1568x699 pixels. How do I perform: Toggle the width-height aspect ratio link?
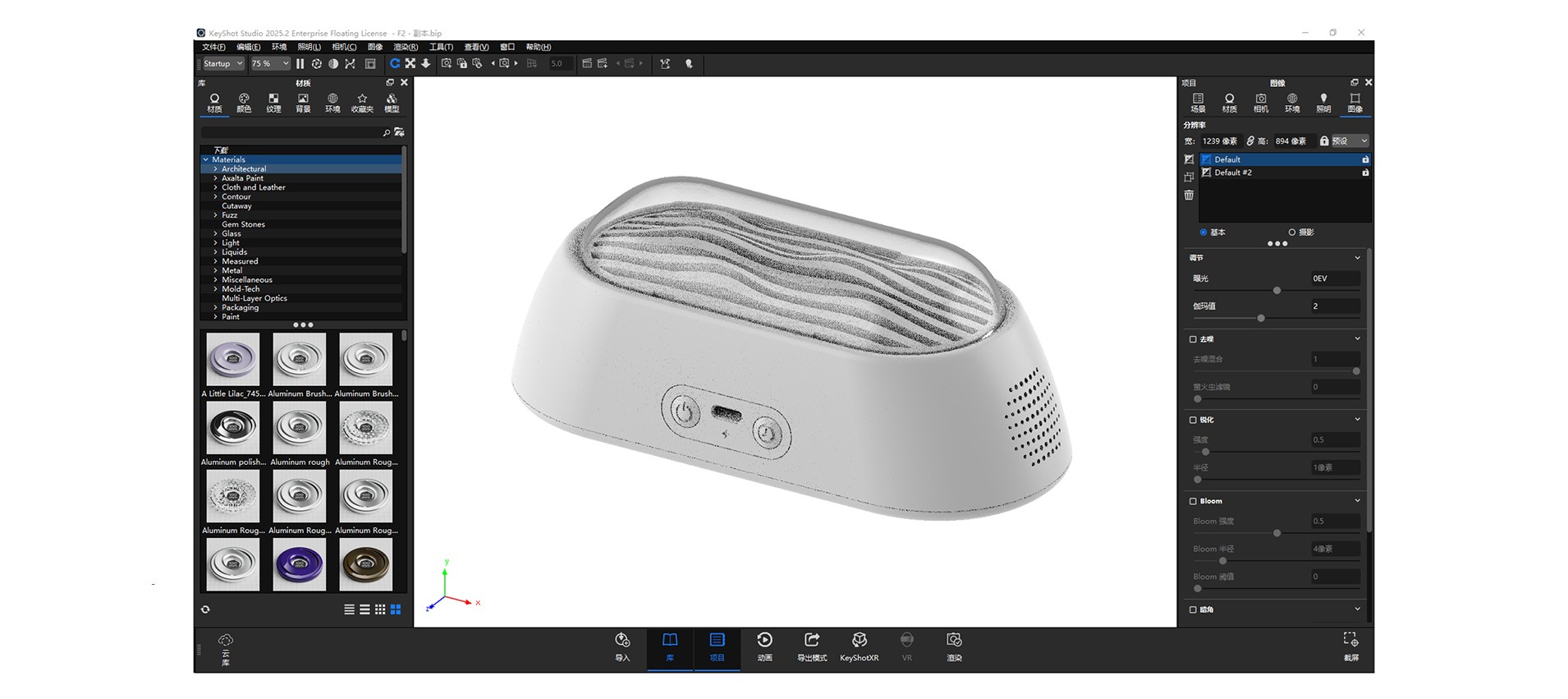click(x=1249, y=140)
